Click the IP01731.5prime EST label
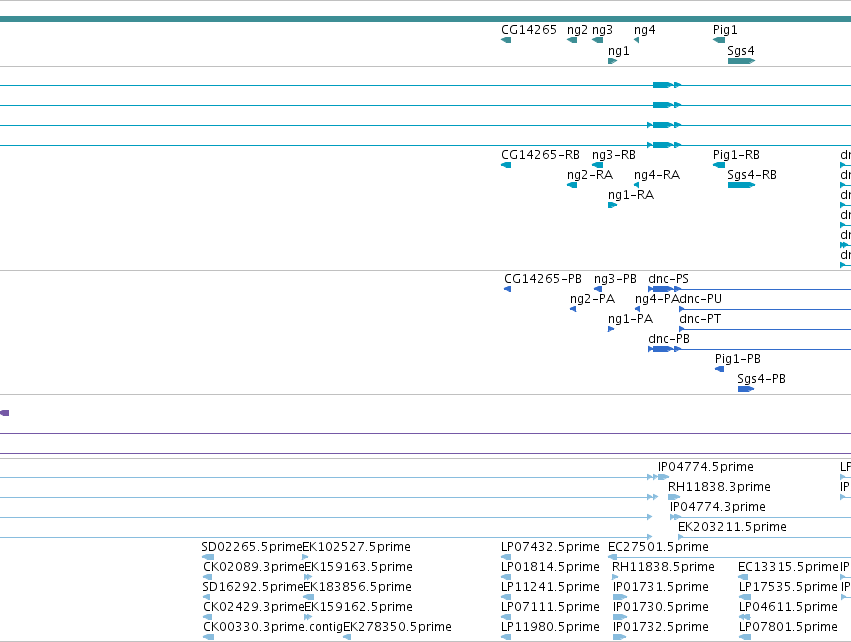The image size is (851, 642). click(x=661, y=587)
